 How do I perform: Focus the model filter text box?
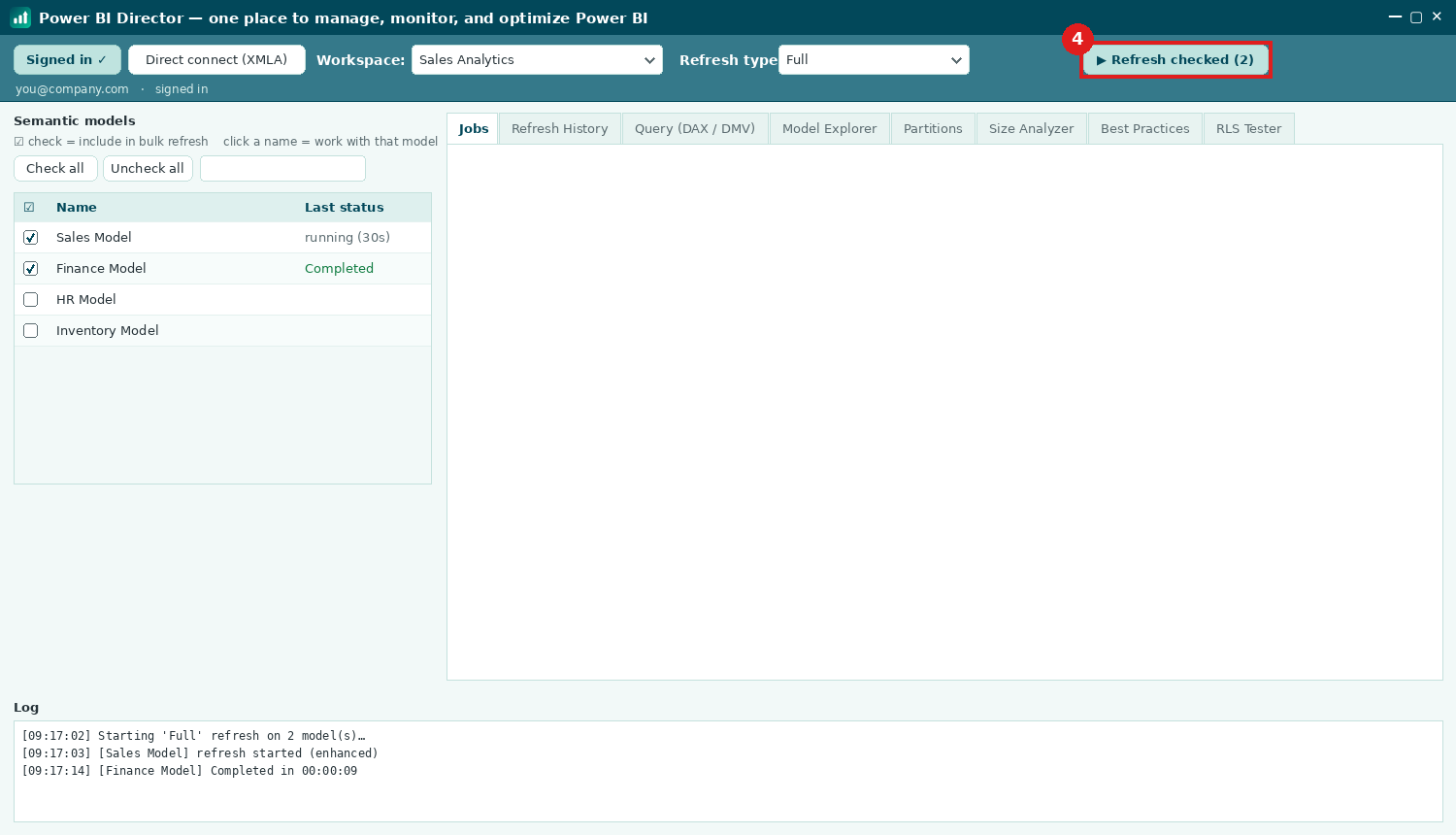point(282,168)
